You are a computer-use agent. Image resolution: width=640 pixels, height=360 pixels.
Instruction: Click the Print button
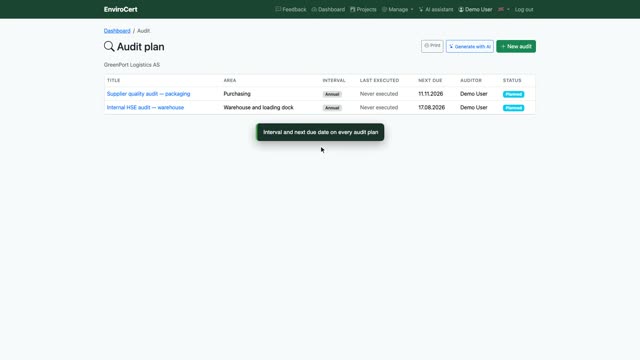(432, 46)
